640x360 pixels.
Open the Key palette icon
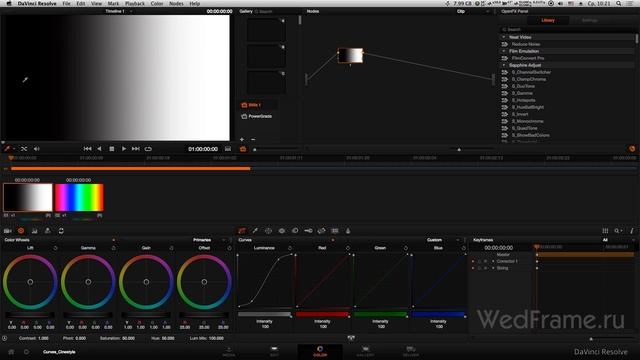308,231
